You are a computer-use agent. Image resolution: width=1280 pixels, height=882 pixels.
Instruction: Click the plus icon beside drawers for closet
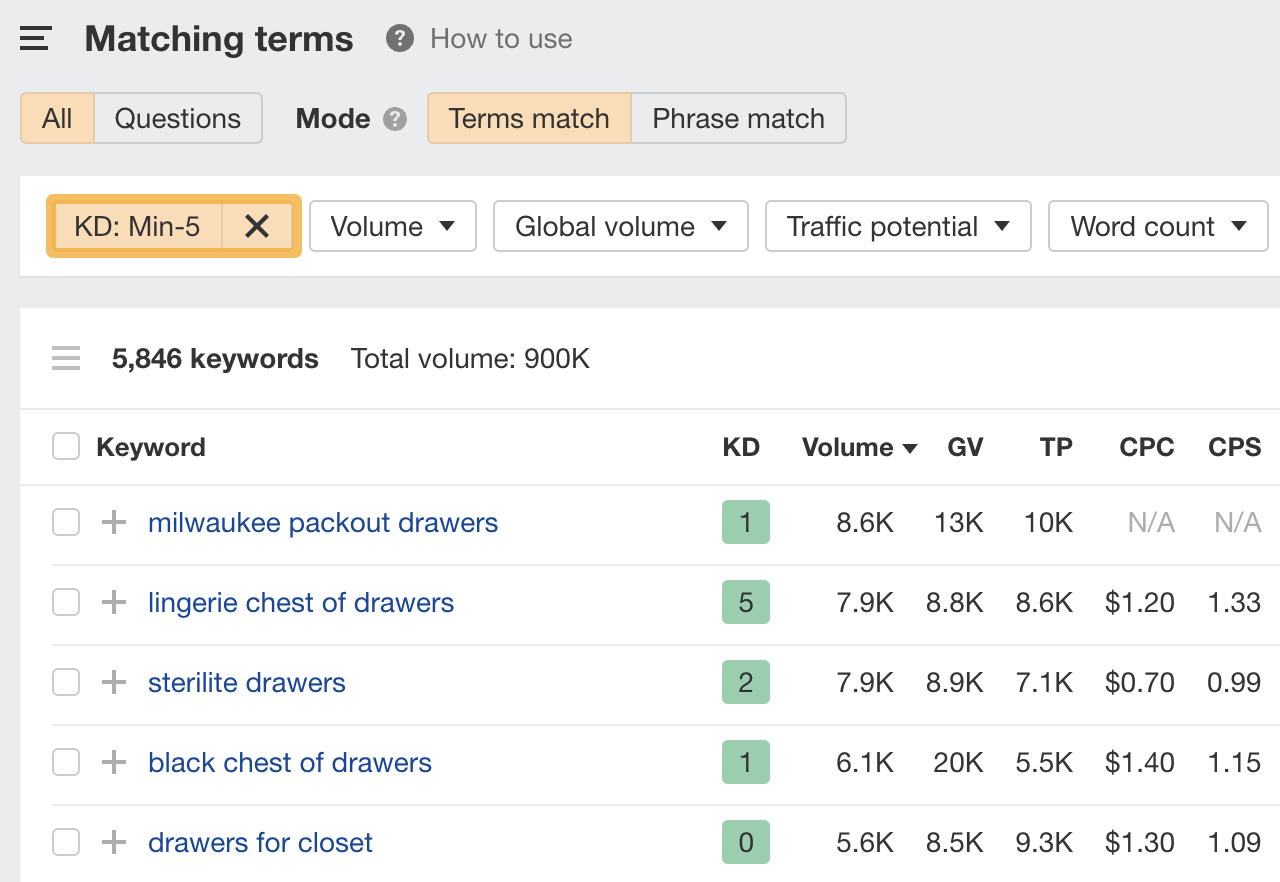coord(113,841)
